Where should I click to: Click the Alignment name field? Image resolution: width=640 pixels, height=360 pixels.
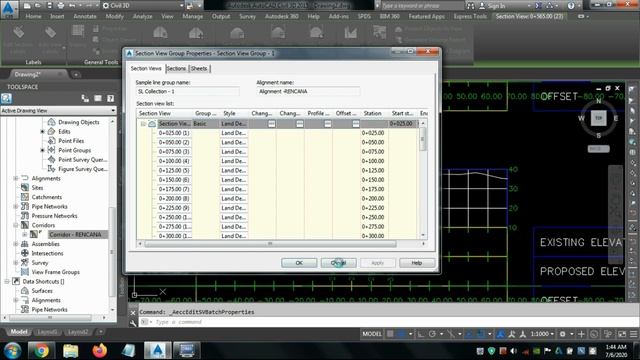pyautogui.click(x=308, y=91)
